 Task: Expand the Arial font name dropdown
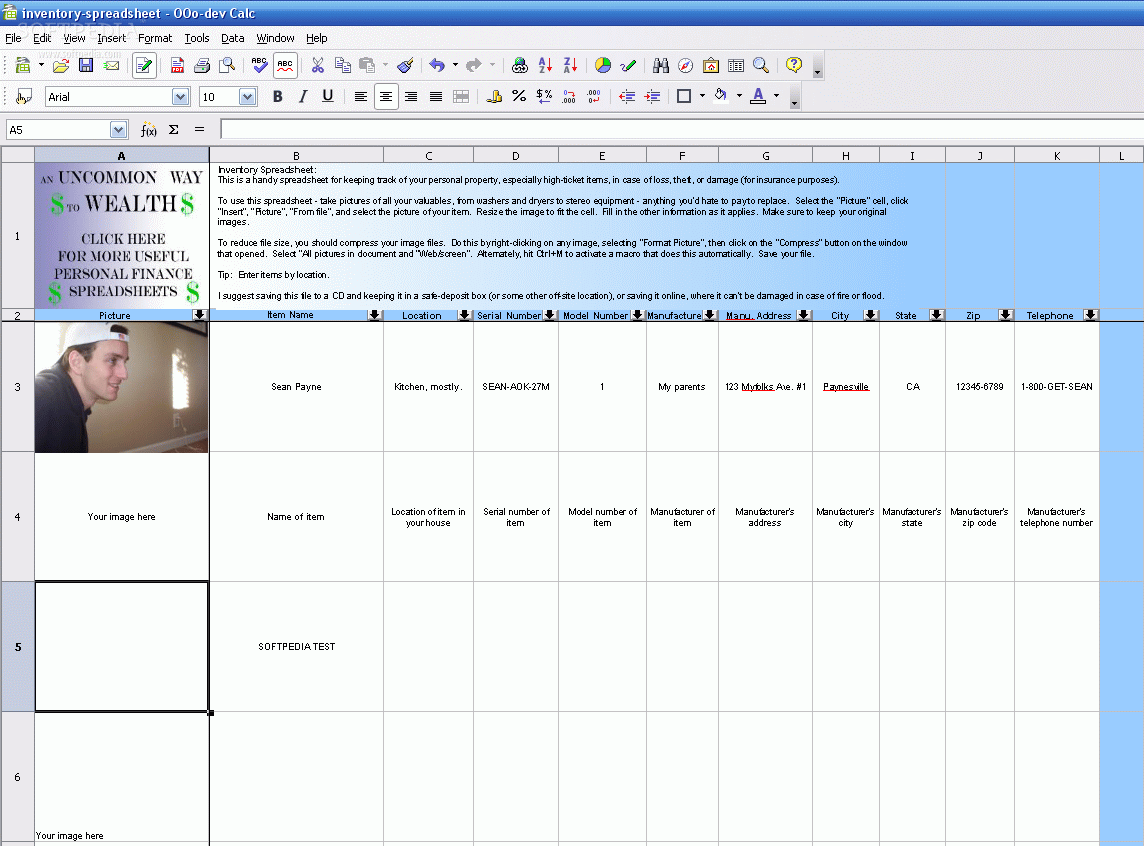[180, 96]
